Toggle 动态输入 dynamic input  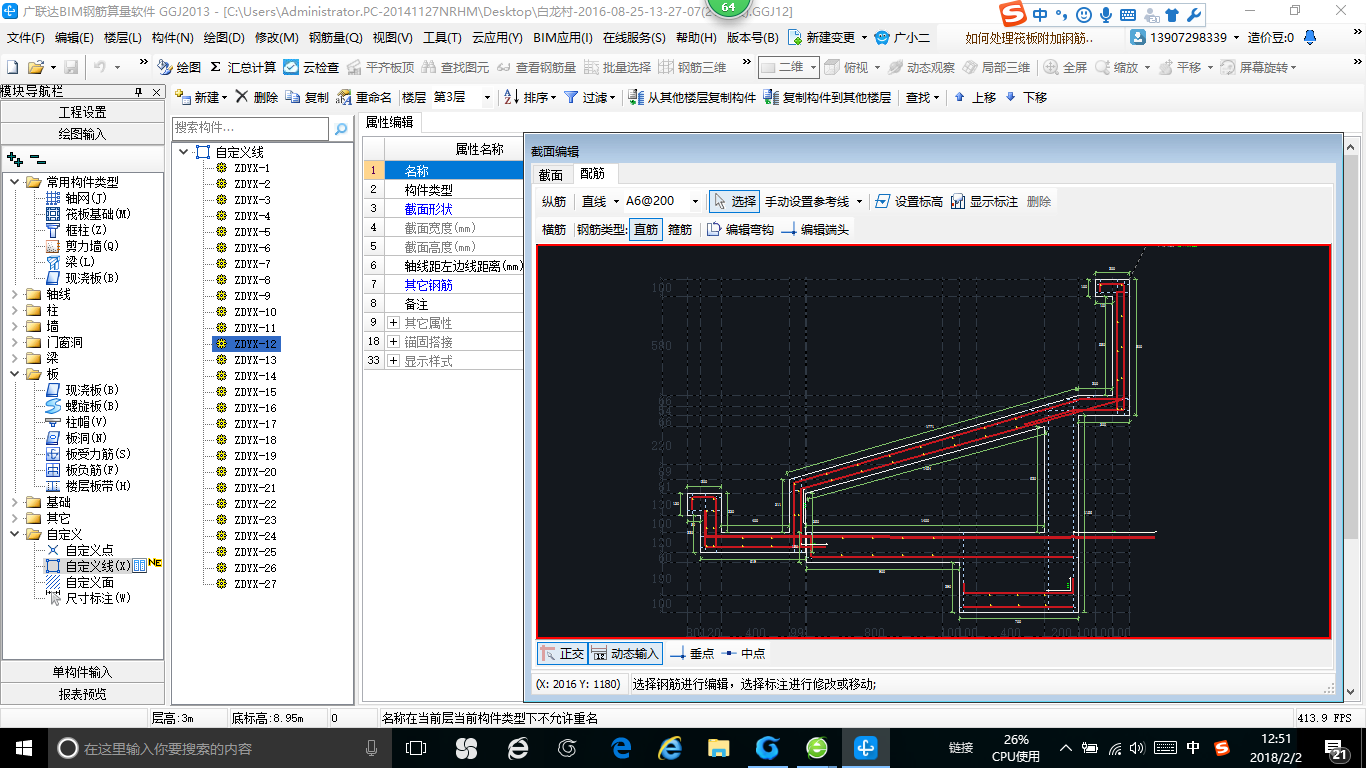click(626, 653)
